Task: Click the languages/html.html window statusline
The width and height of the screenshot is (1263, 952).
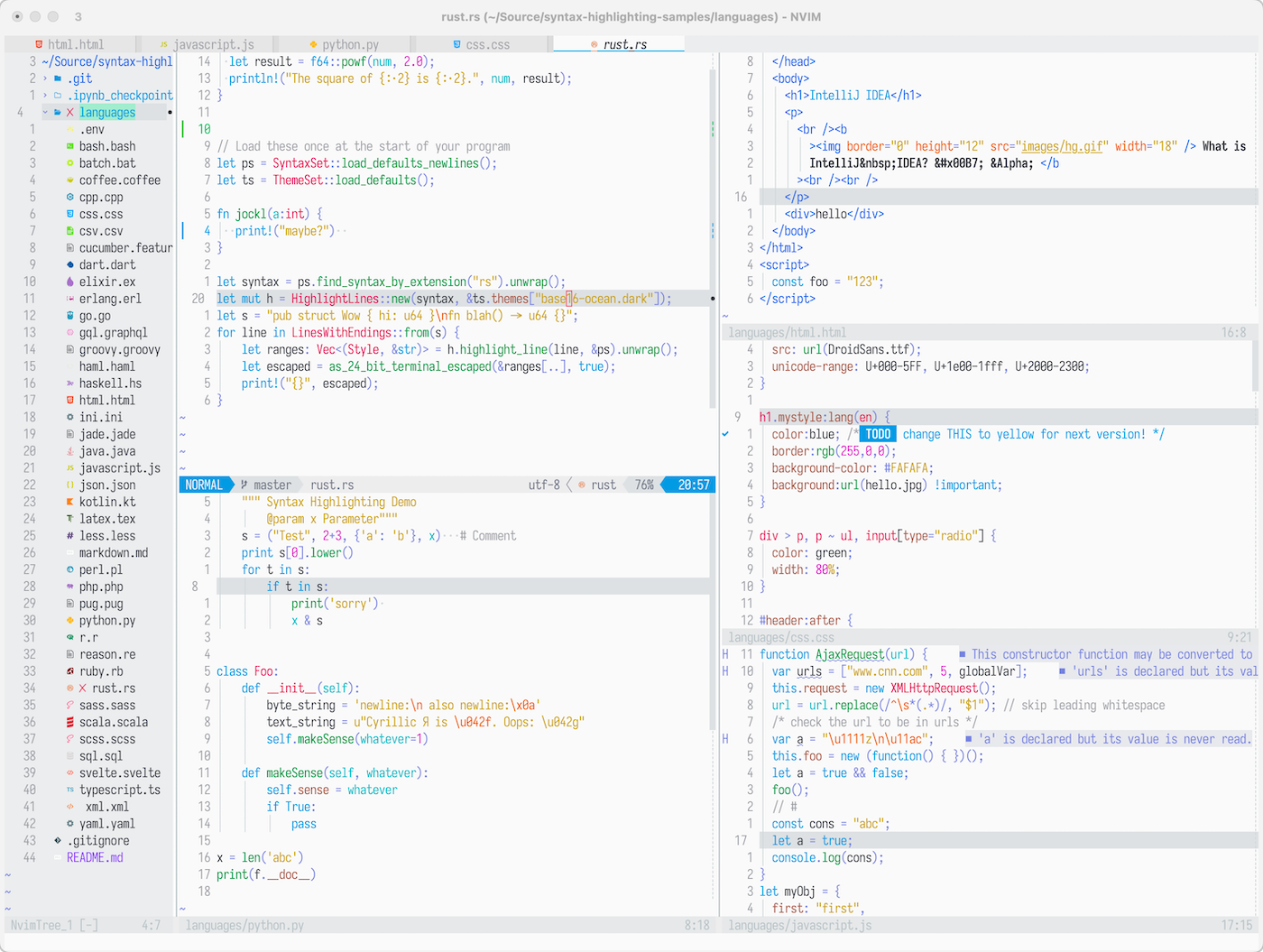Action: pyautogui.click(x=990, y=333)
